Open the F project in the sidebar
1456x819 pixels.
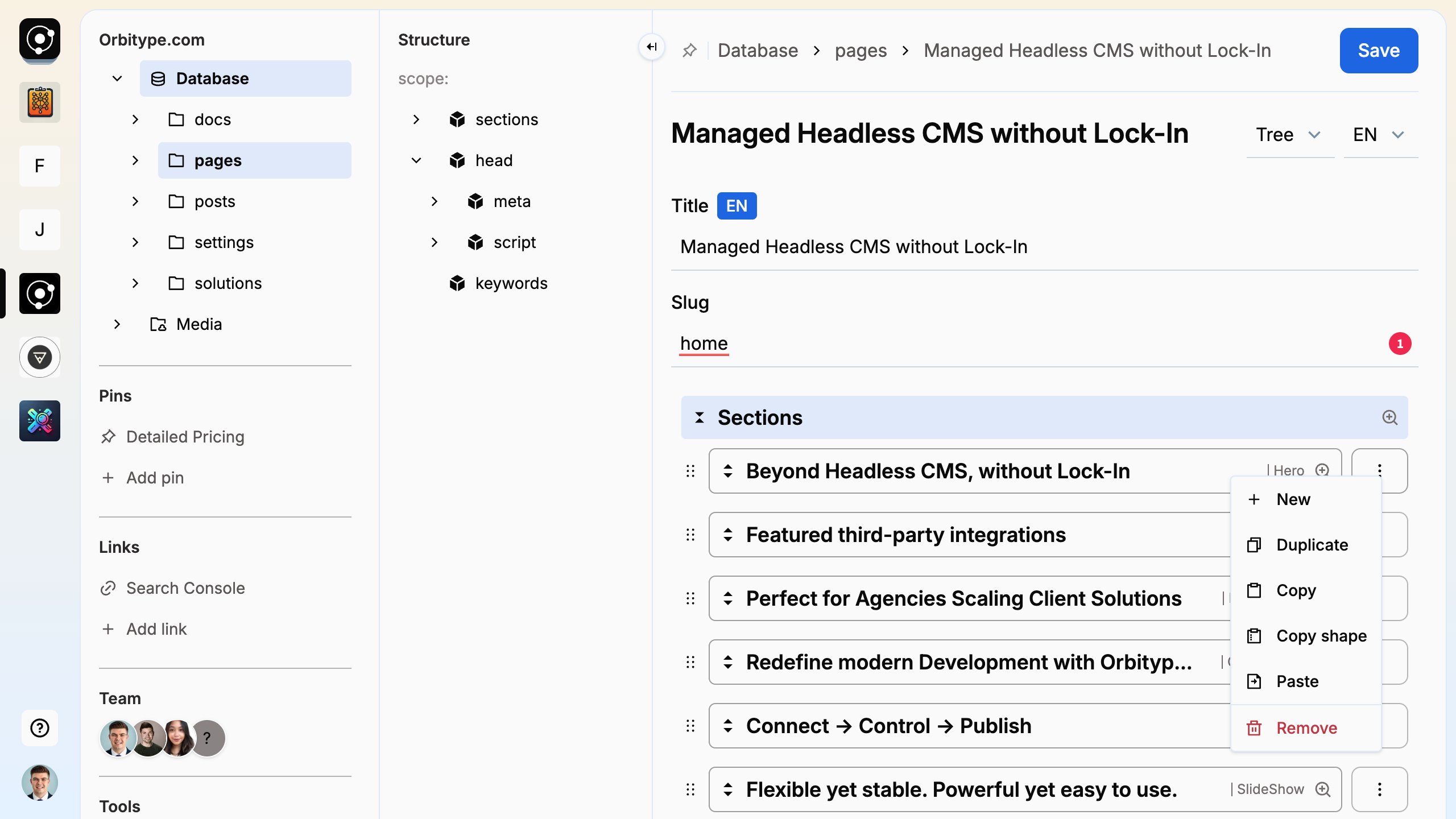(x=40, y=166)
